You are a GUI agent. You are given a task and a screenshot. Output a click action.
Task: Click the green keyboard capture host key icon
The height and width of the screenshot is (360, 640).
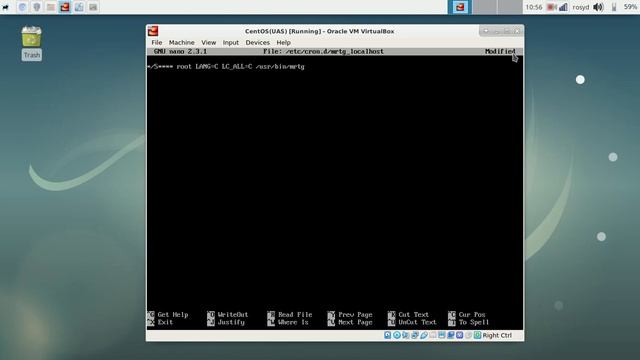pyautogui.click(x=477, y=335)
